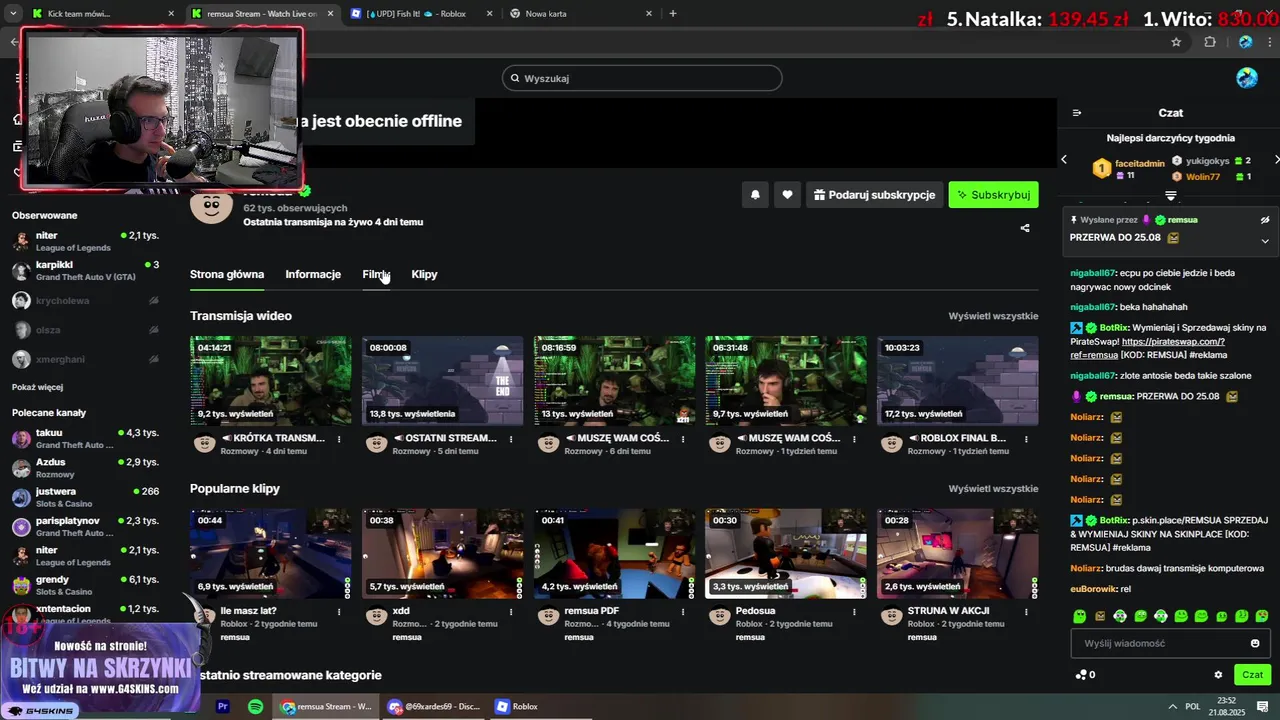Open the 00:44 Ile masz lat clip thumbnail
Screen dimensions: 1280x720
pyautogui.click(x=271, y=554)
